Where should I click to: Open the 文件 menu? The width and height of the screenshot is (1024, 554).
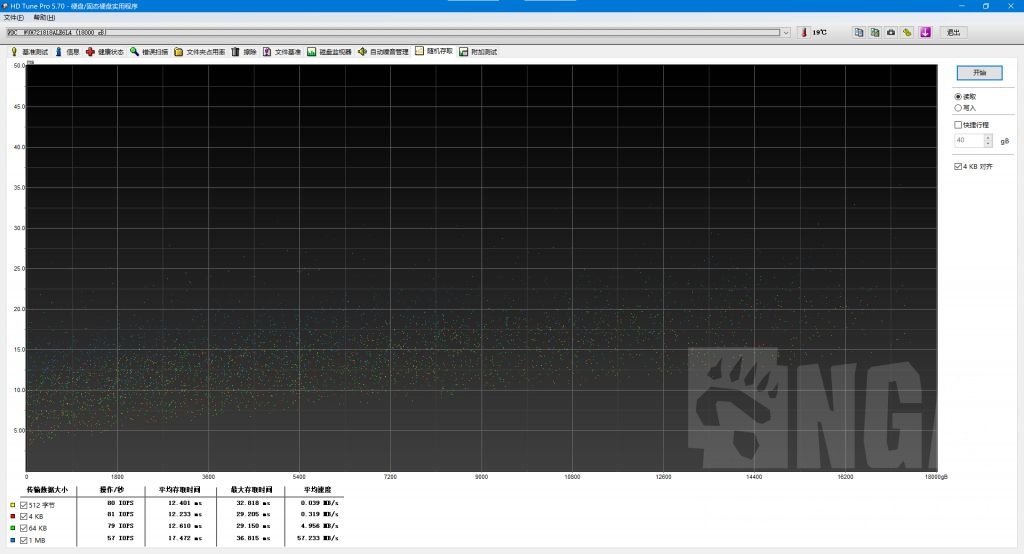13,18
